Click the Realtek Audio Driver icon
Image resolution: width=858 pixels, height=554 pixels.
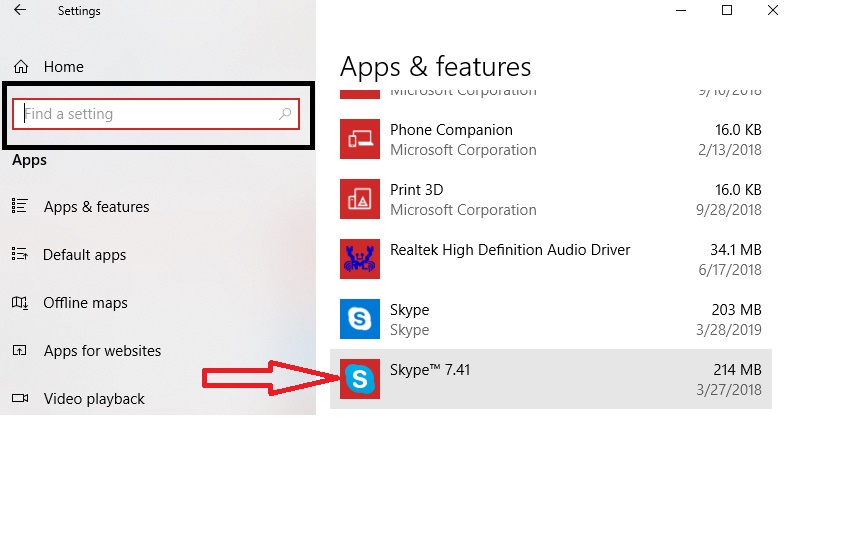tap(359, 260)
